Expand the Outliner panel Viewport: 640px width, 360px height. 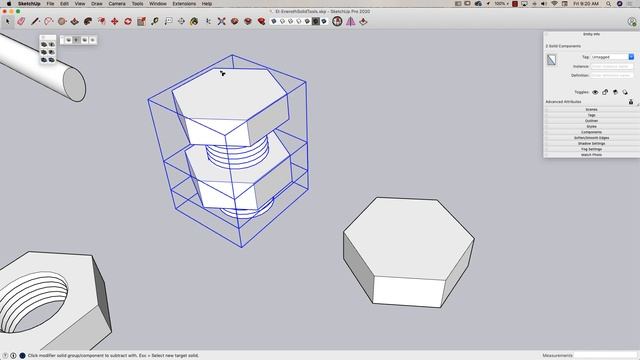[591, 121]
